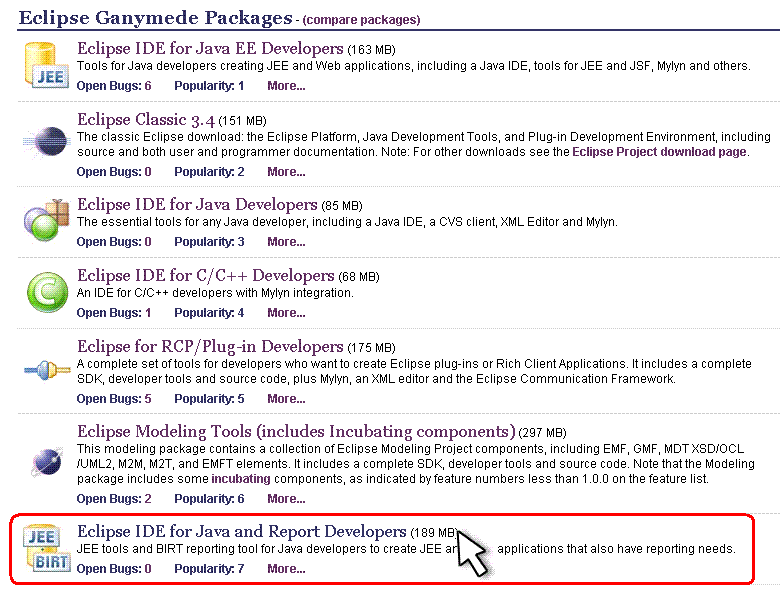Viewport: 780px width, 609px height.
Task: Click the Eclipse Classic sphere icon
Action: pyautogui.click(x=46, y=142)
